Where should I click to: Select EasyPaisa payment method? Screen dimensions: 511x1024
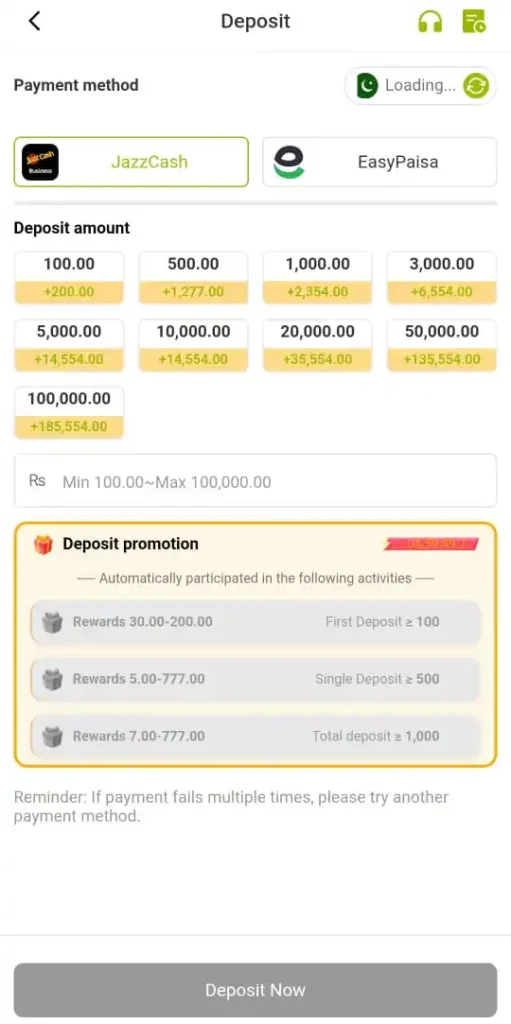[380, 162]
